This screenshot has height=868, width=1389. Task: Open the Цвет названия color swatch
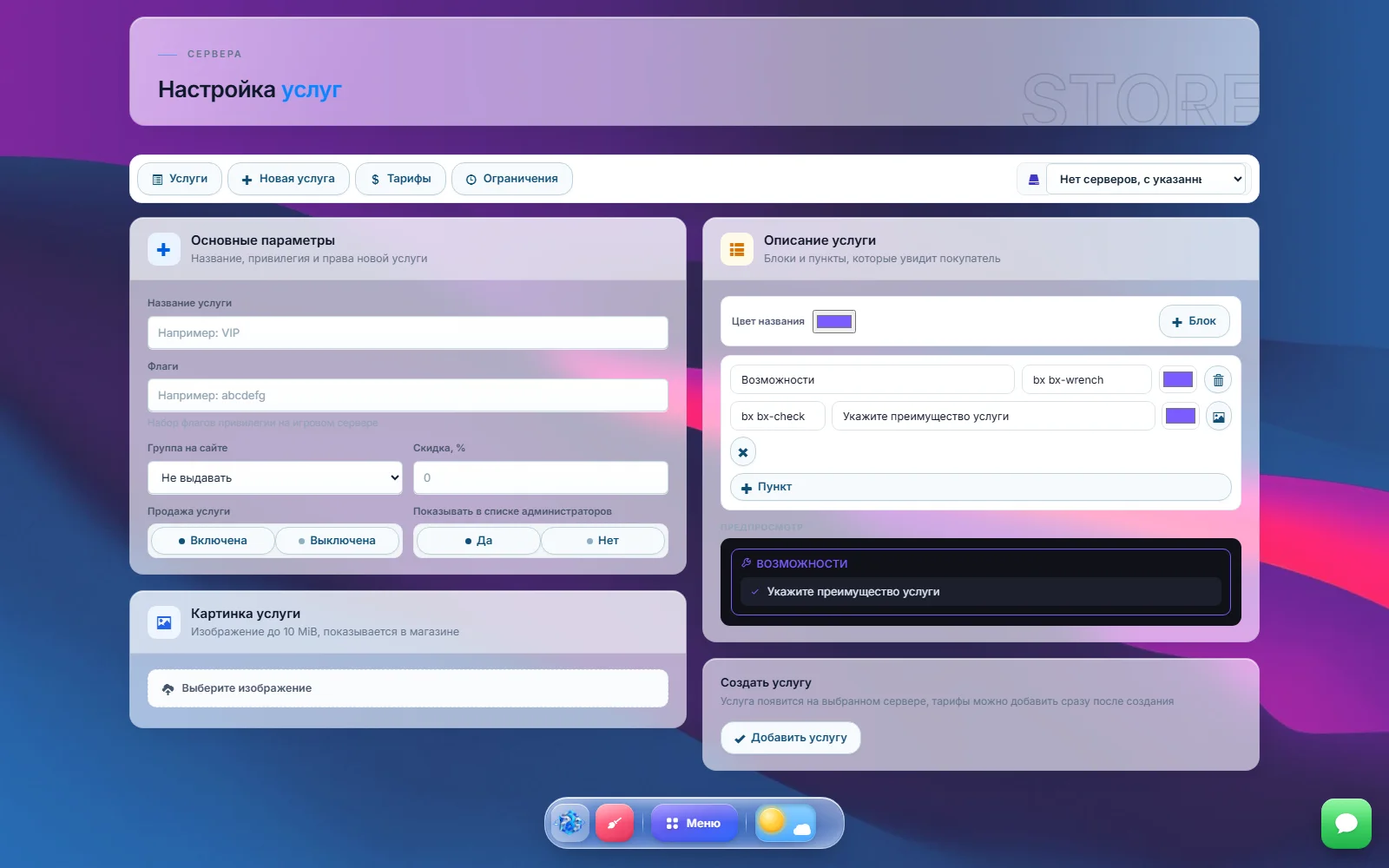click(834, 322)
